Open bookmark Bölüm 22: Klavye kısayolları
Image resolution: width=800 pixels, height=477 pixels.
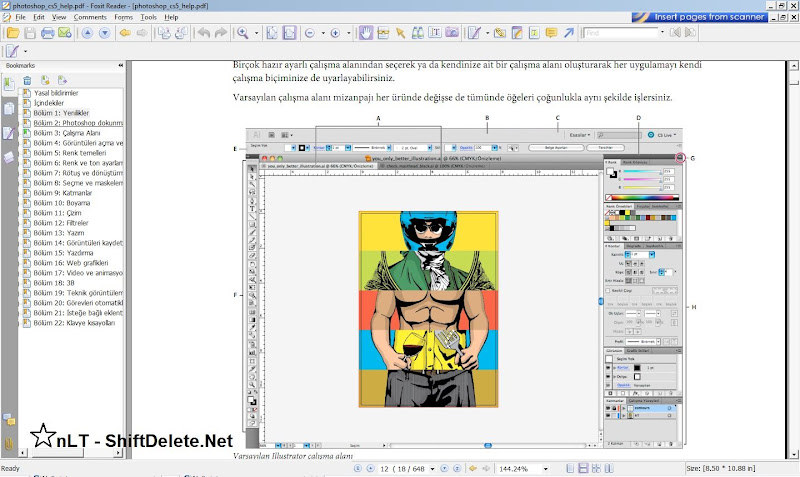(74, 323)
